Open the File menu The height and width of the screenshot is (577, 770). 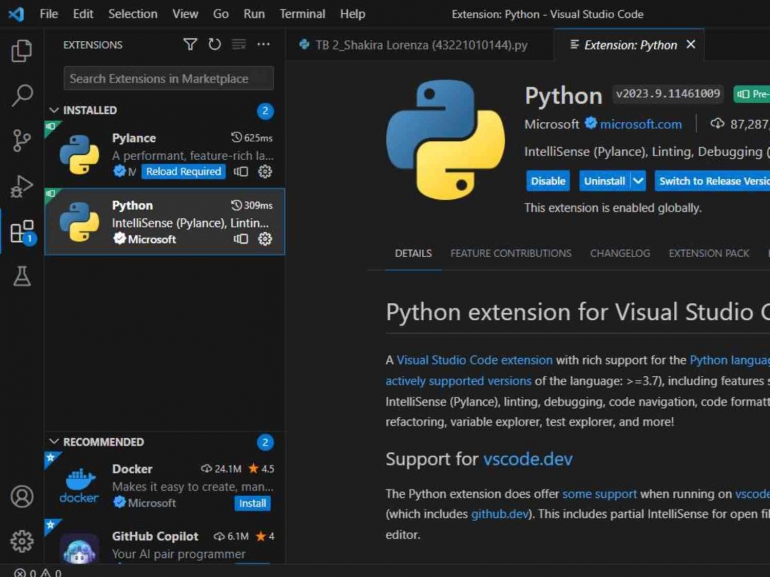tap(49, 14)
